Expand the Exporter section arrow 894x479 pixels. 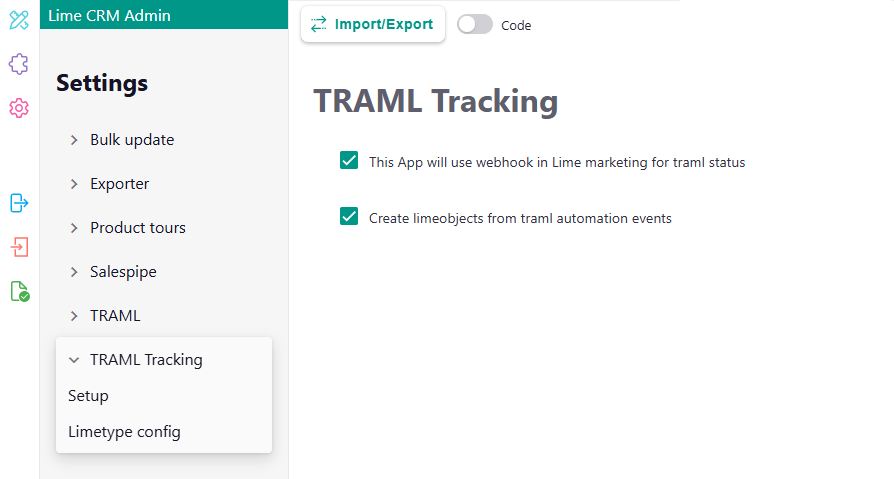click(x=74, y=184)
